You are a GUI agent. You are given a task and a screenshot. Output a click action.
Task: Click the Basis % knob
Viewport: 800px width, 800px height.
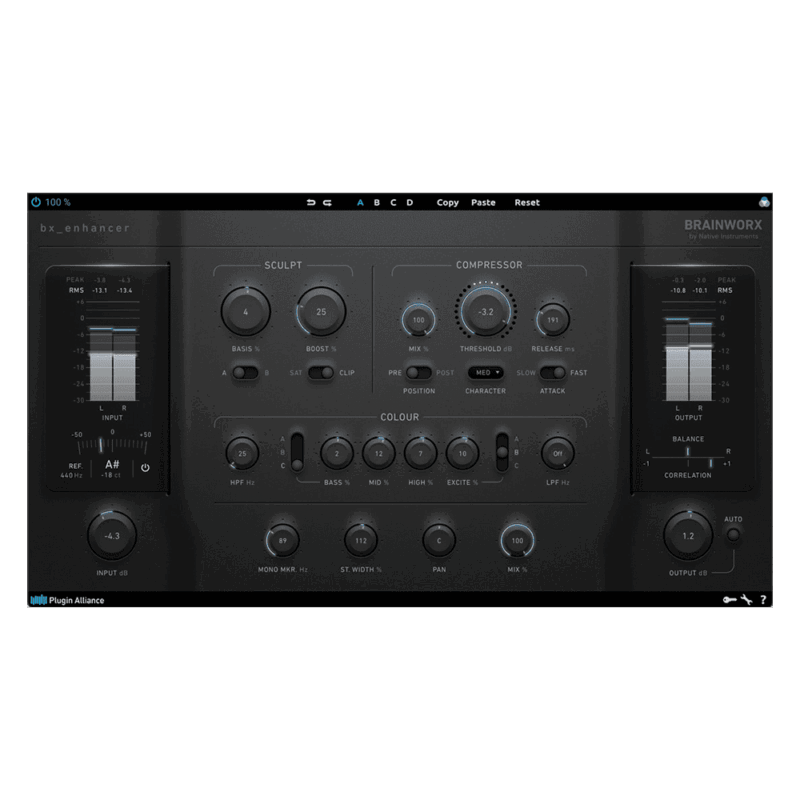[x=245, y=312]
